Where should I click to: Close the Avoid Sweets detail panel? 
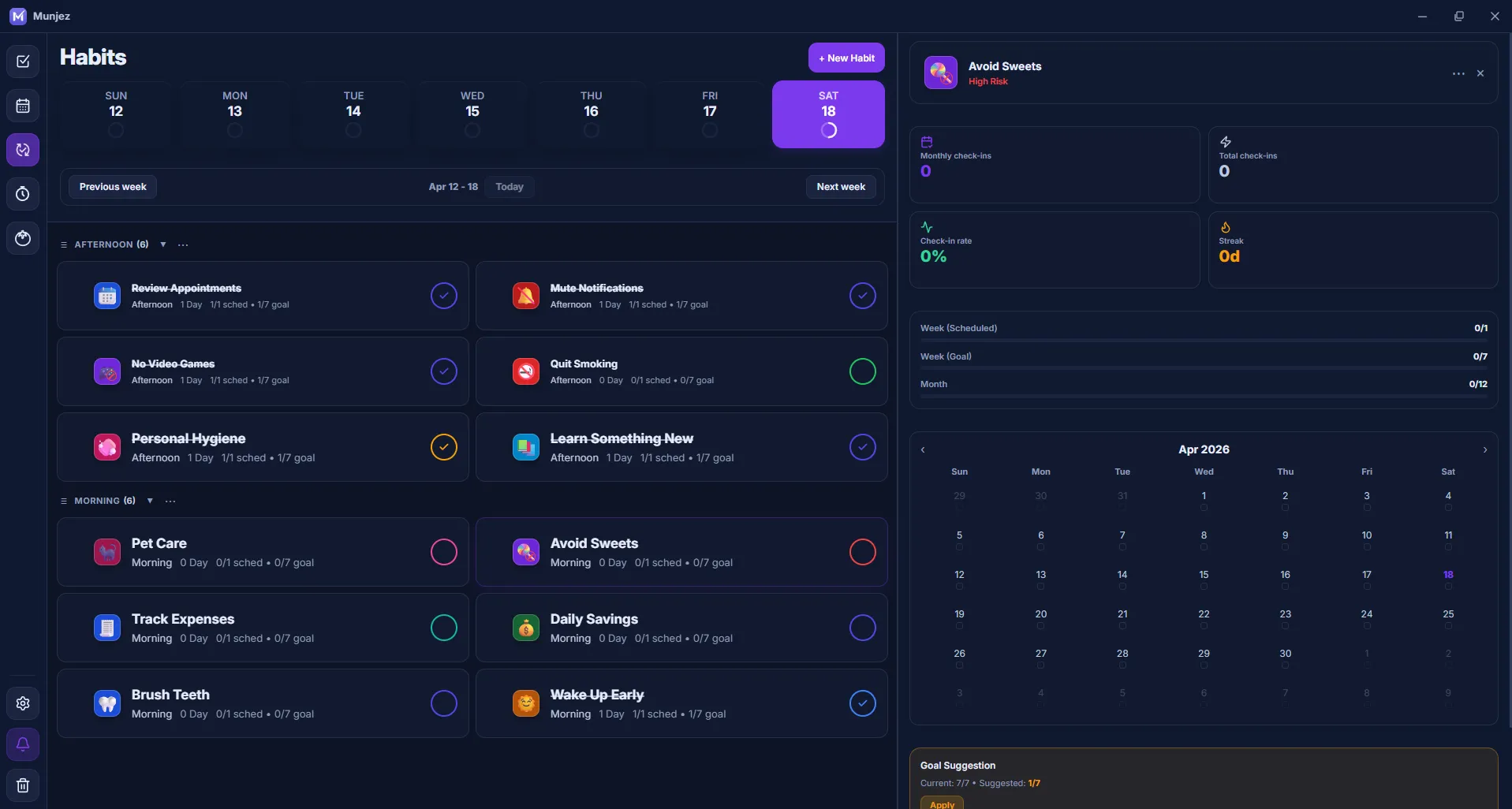(x=1480, y=73)
